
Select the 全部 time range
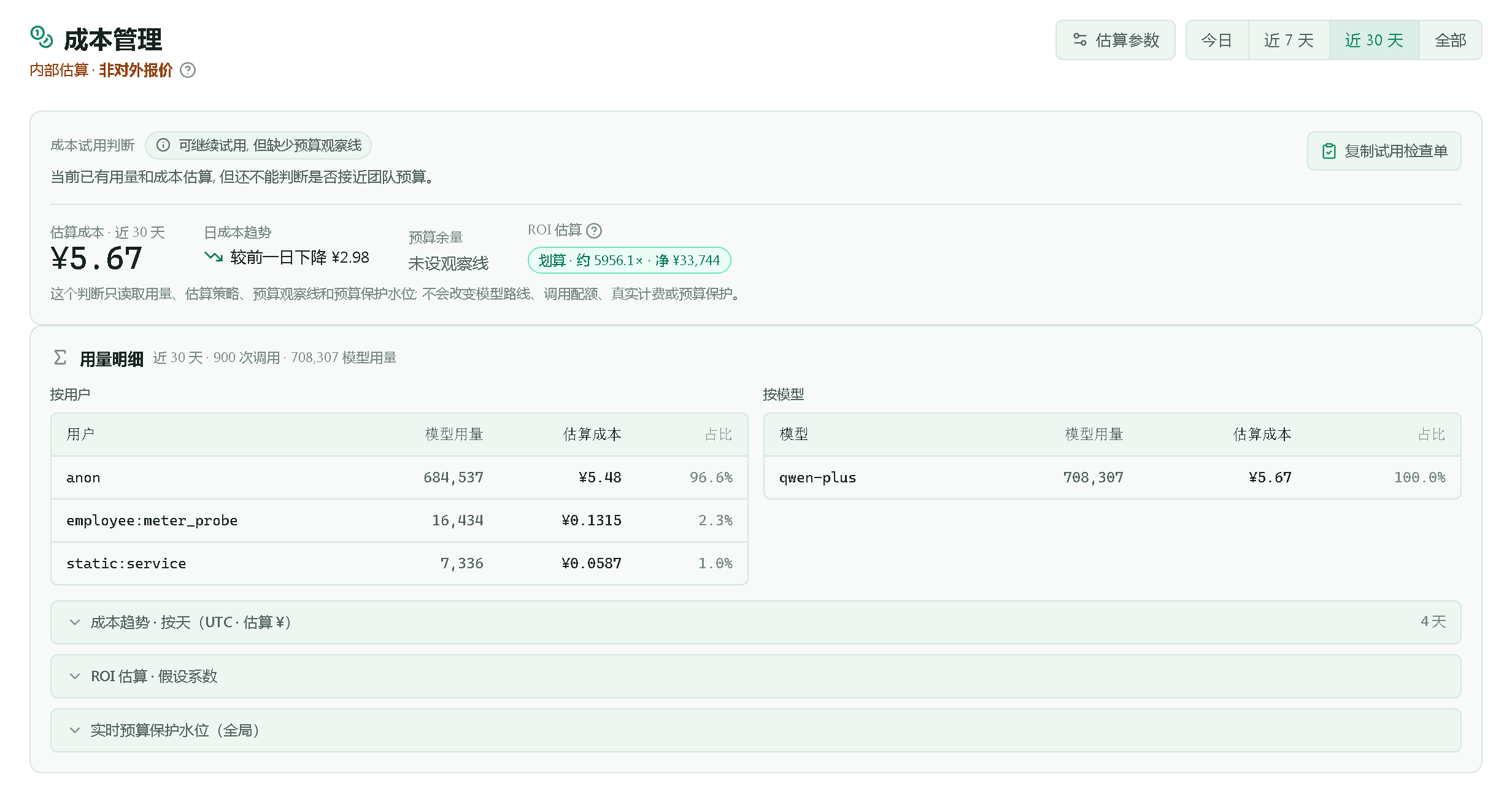1450,40
